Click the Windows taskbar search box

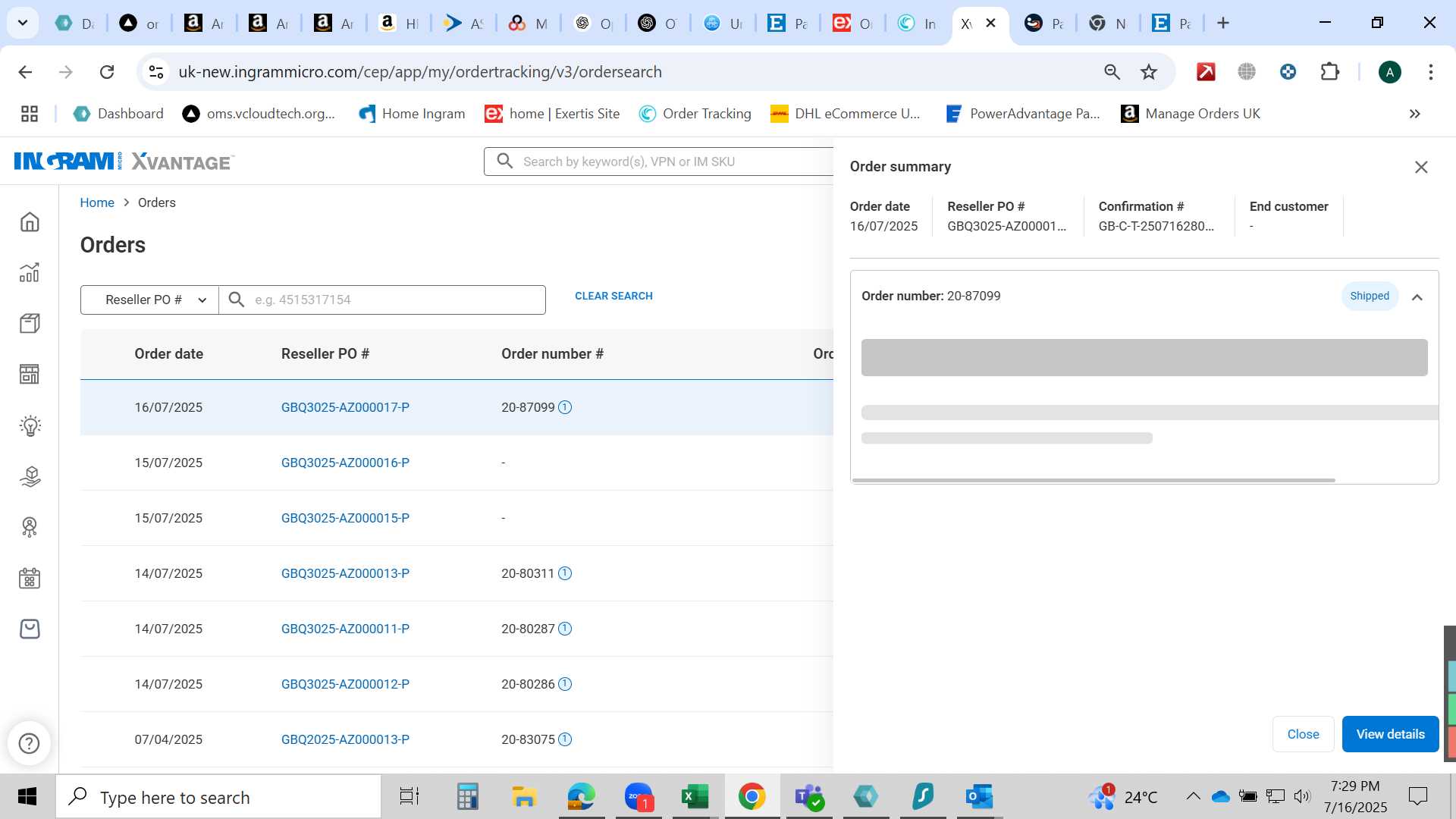(x=218, y=797)
